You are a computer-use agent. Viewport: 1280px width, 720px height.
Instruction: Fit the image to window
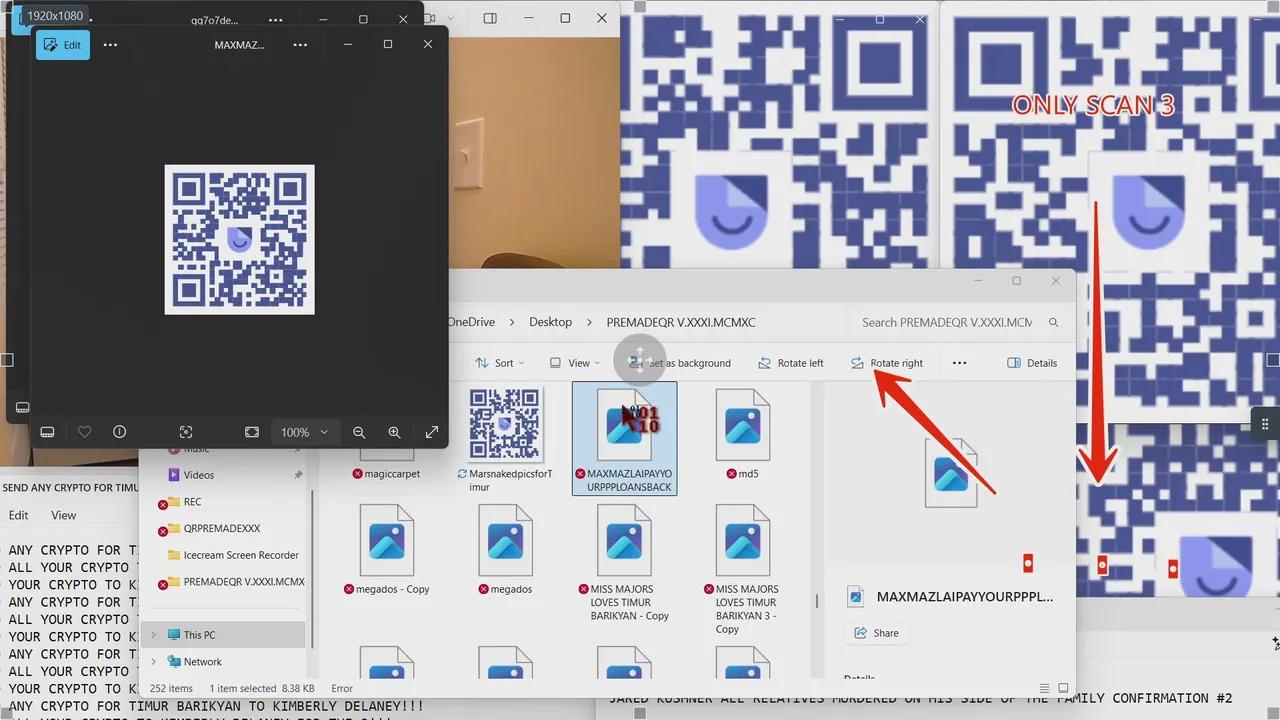(252, 432)
